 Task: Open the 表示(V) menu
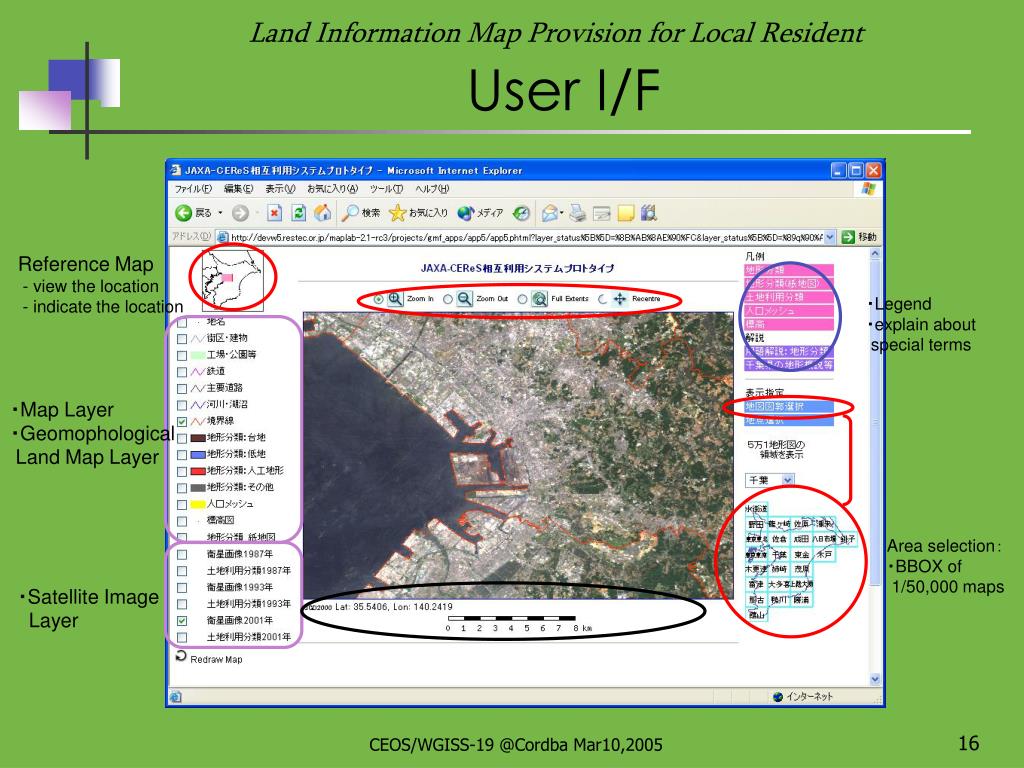point(280,189)
